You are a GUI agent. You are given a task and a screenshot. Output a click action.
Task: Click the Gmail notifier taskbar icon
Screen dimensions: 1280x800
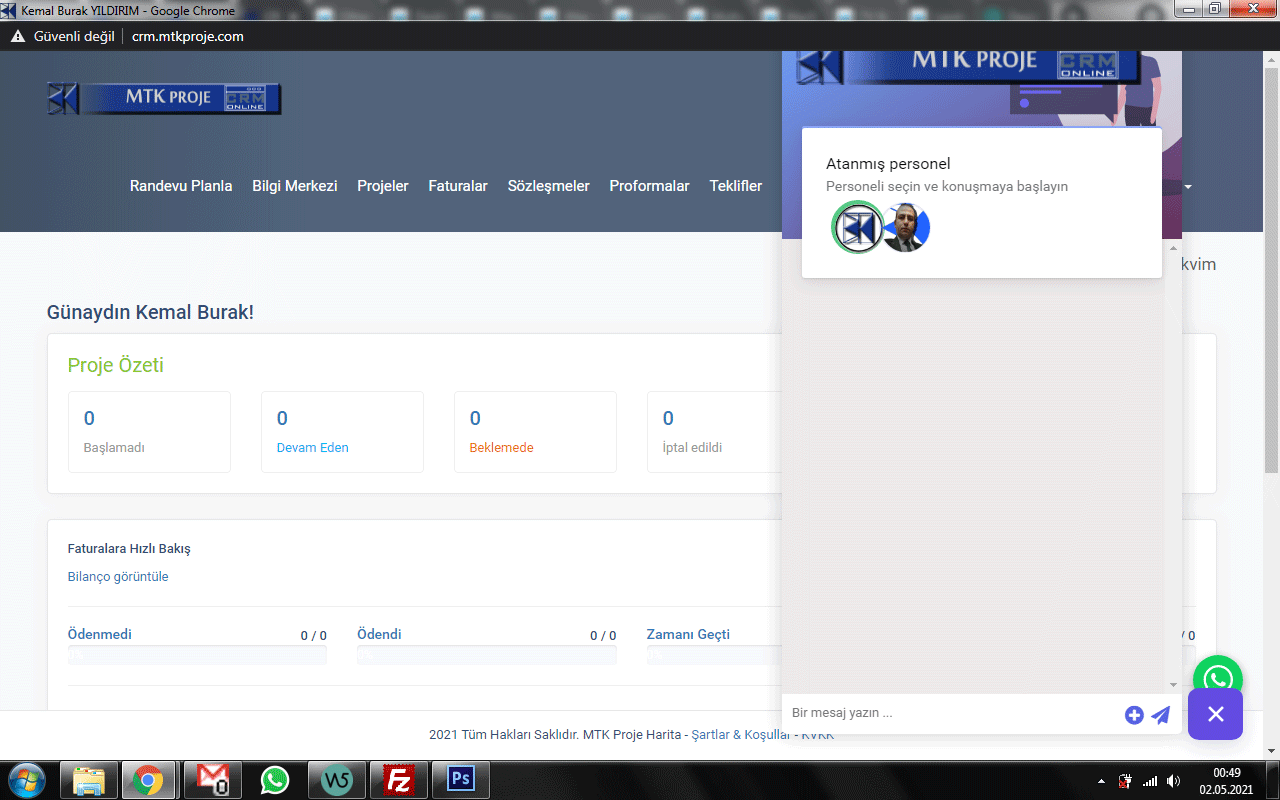pos(213,779)
